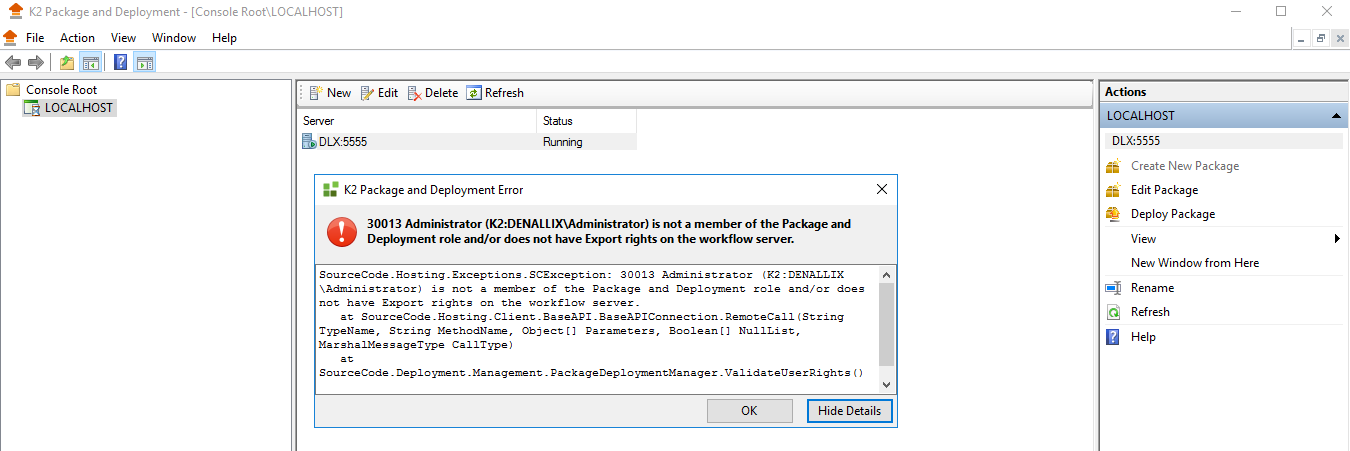
Task: Click Help in Actions pane
Action: [1143, 337]
